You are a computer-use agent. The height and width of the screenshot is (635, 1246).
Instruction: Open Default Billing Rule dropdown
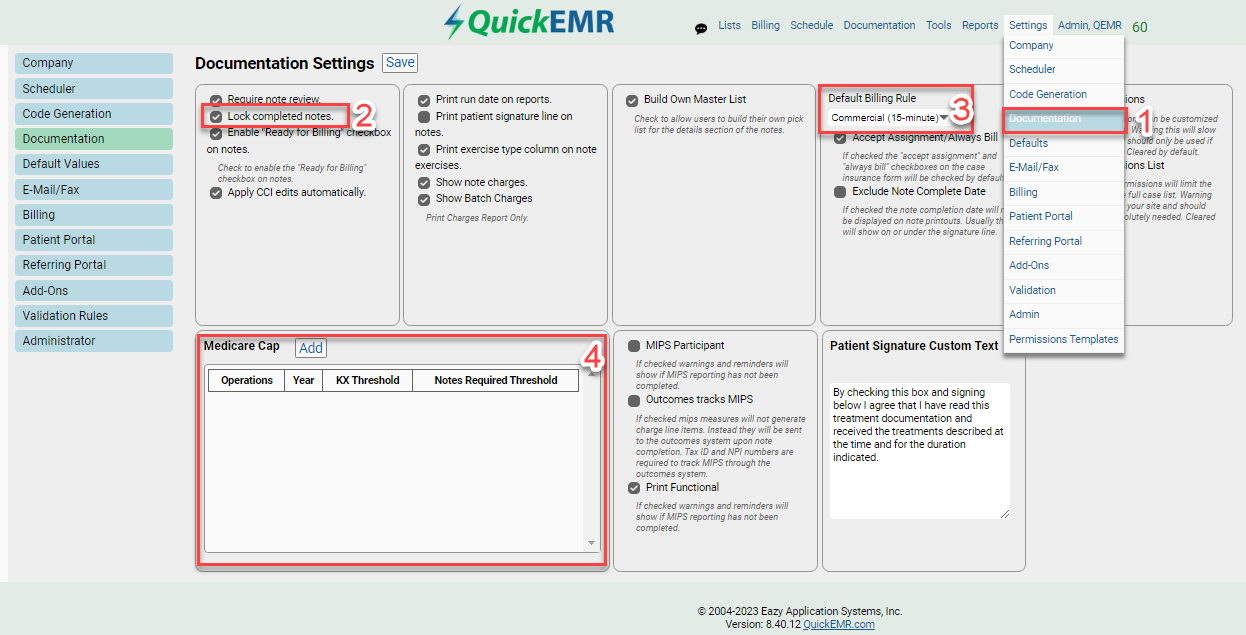889,118
